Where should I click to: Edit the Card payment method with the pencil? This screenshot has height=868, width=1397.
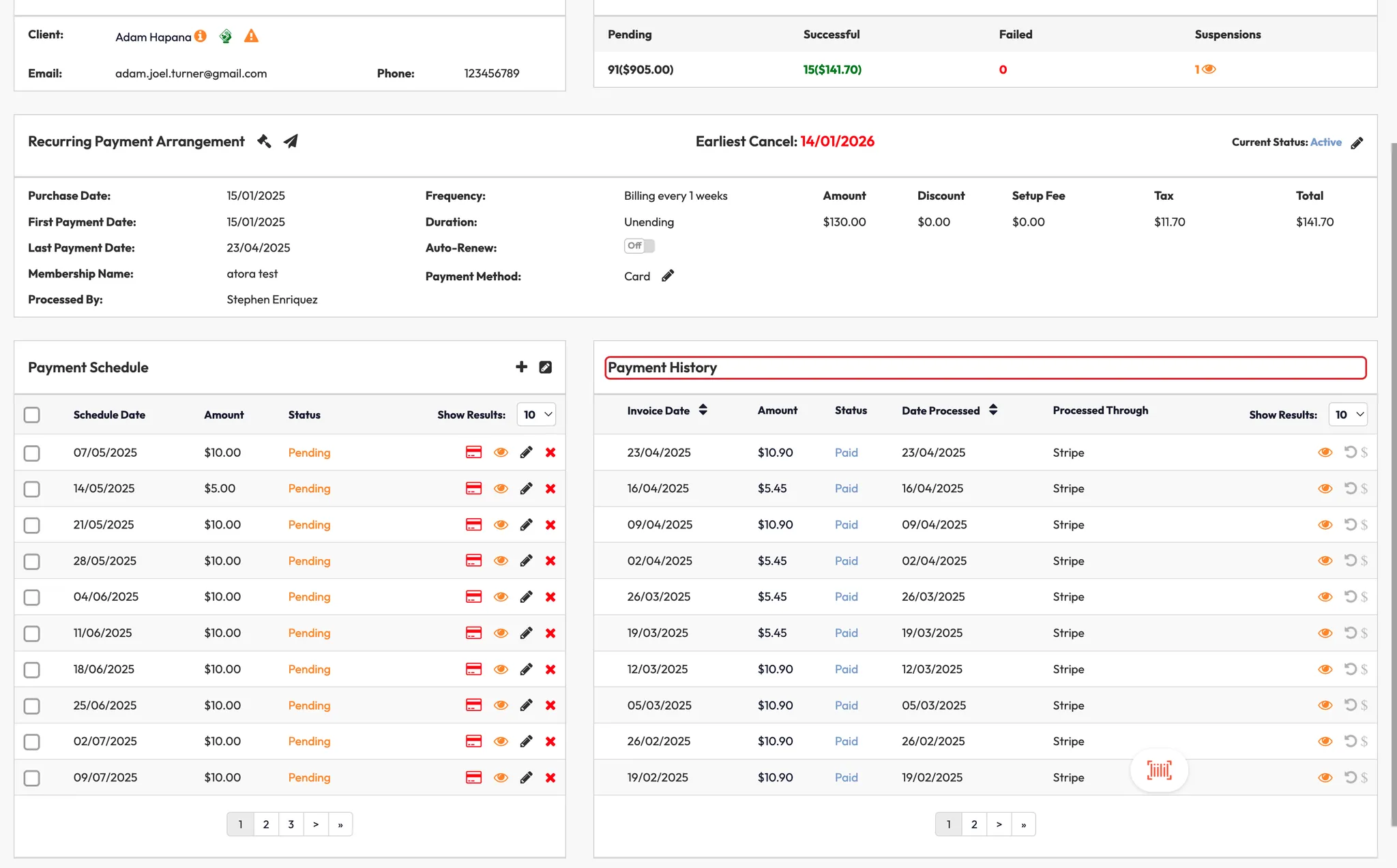pos(668,275)
